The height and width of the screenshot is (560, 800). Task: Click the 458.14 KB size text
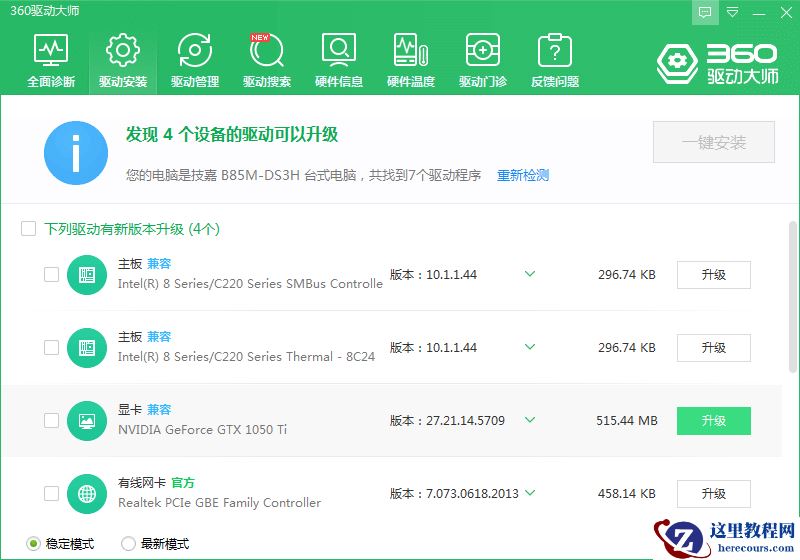pyautogui.click(x=627, y=494)
